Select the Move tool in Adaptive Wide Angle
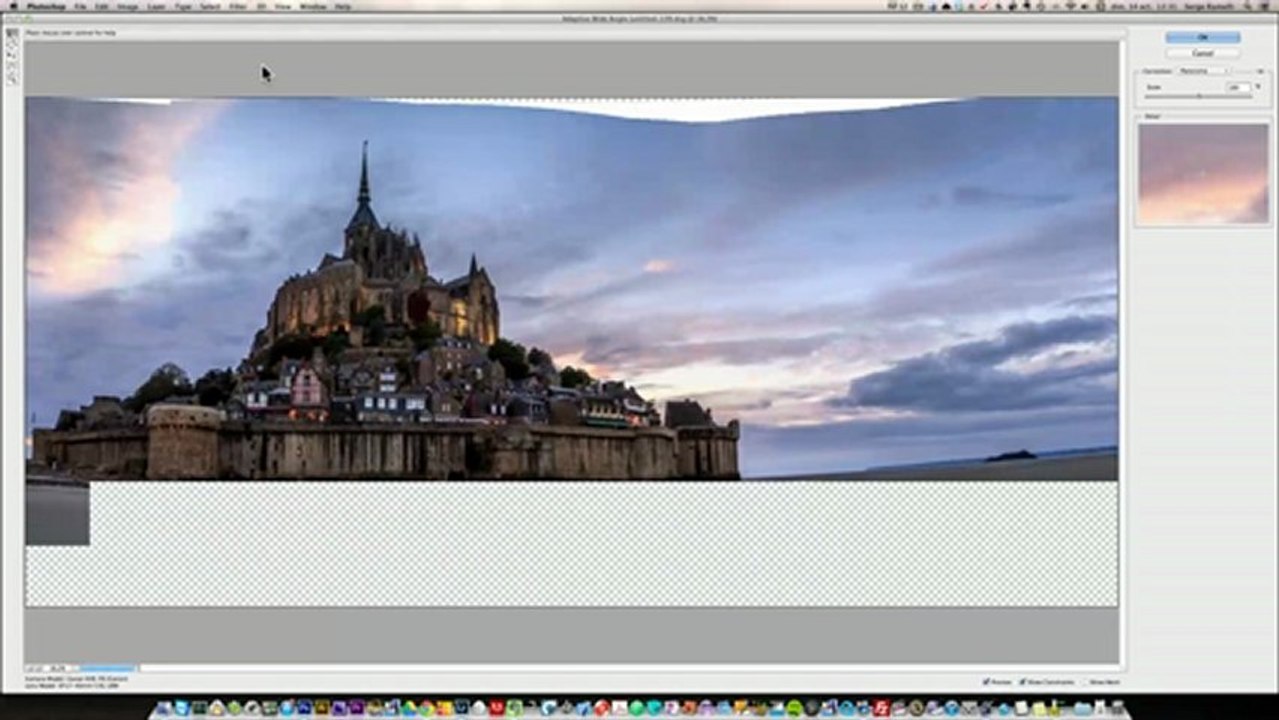The height and width of the screenshot is (720, 1279). (x=12, y=55)
